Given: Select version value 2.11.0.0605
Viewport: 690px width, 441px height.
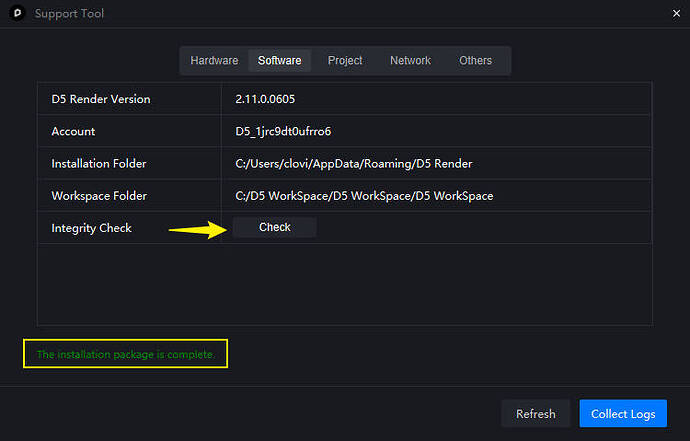Looking at the screenshot, I should point(265,99).
